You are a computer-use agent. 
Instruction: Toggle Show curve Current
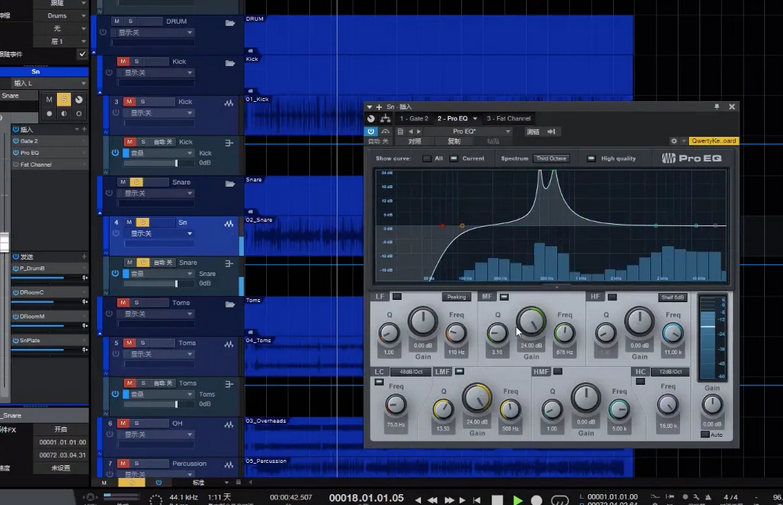453,158
